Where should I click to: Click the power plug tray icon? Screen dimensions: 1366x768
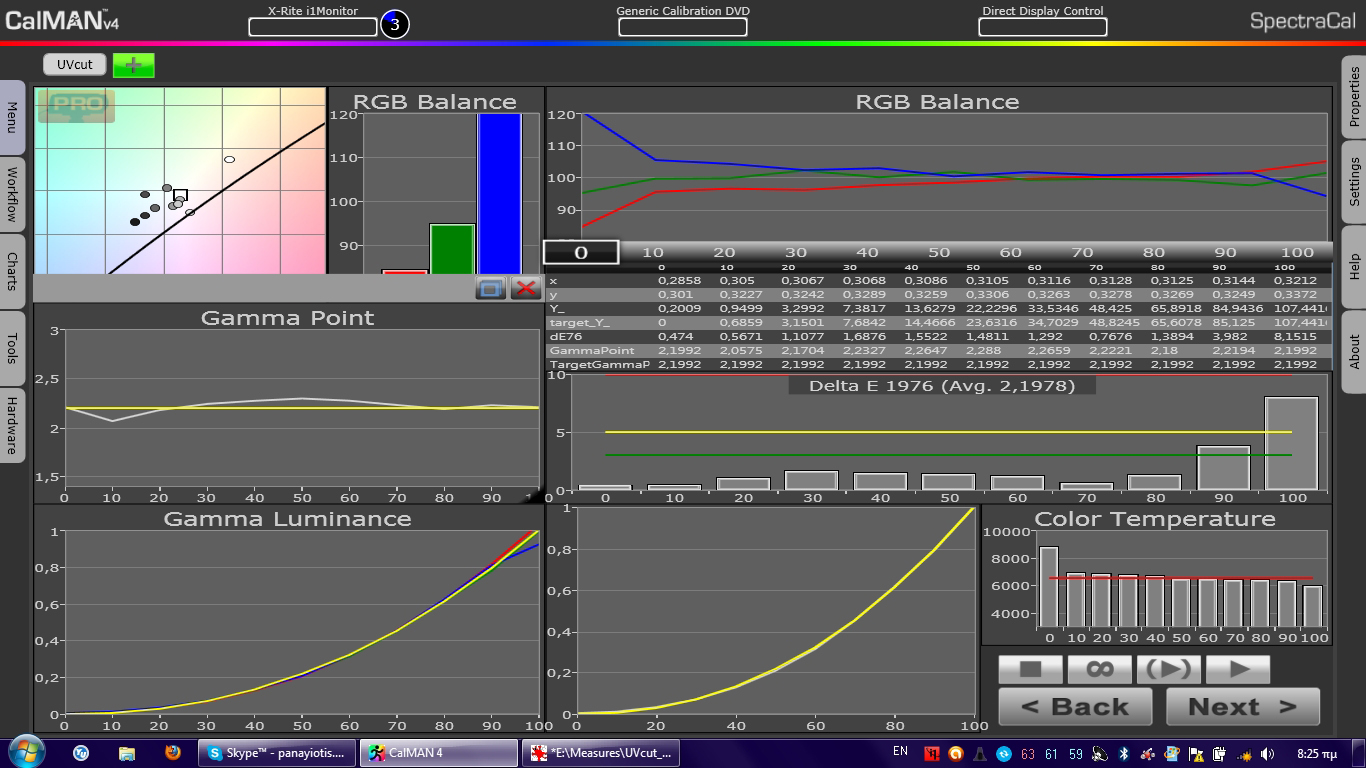pyautogui.click(x=1220, y=753)
